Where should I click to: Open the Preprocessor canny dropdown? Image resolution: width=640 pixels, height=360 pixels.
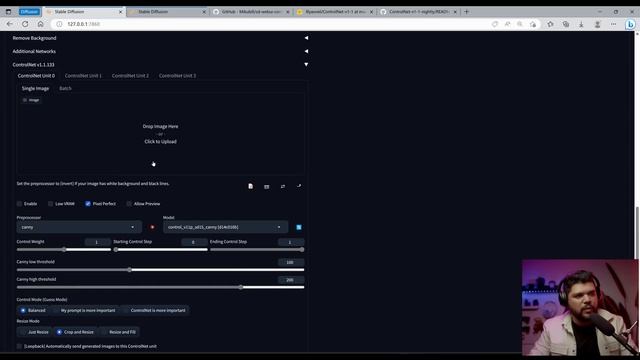tap(79, 227)
